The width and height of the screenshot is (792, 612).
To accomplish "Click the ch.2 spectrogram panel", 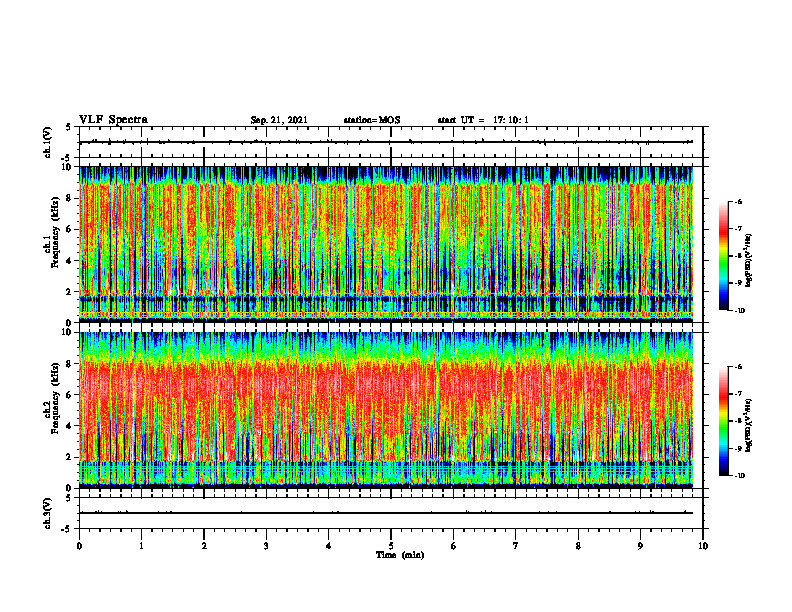I will click(386, 410).
